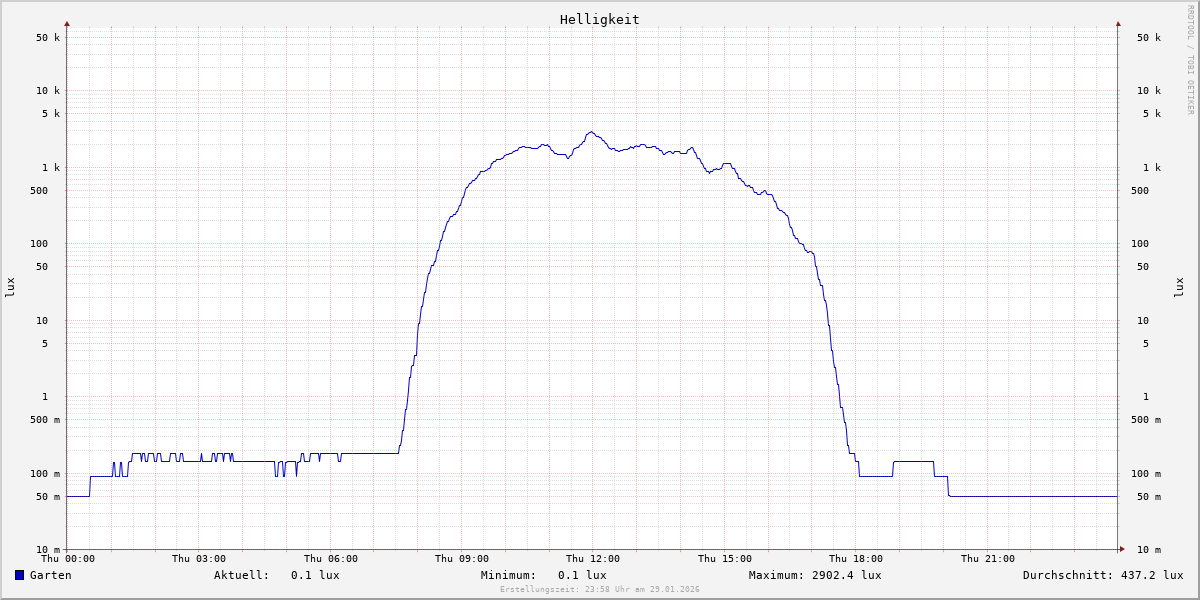Click the Thu 21:00 time axis label
Image resolution: width=1200 pixels, height=600 pixels.
click(x=987, y=559)
